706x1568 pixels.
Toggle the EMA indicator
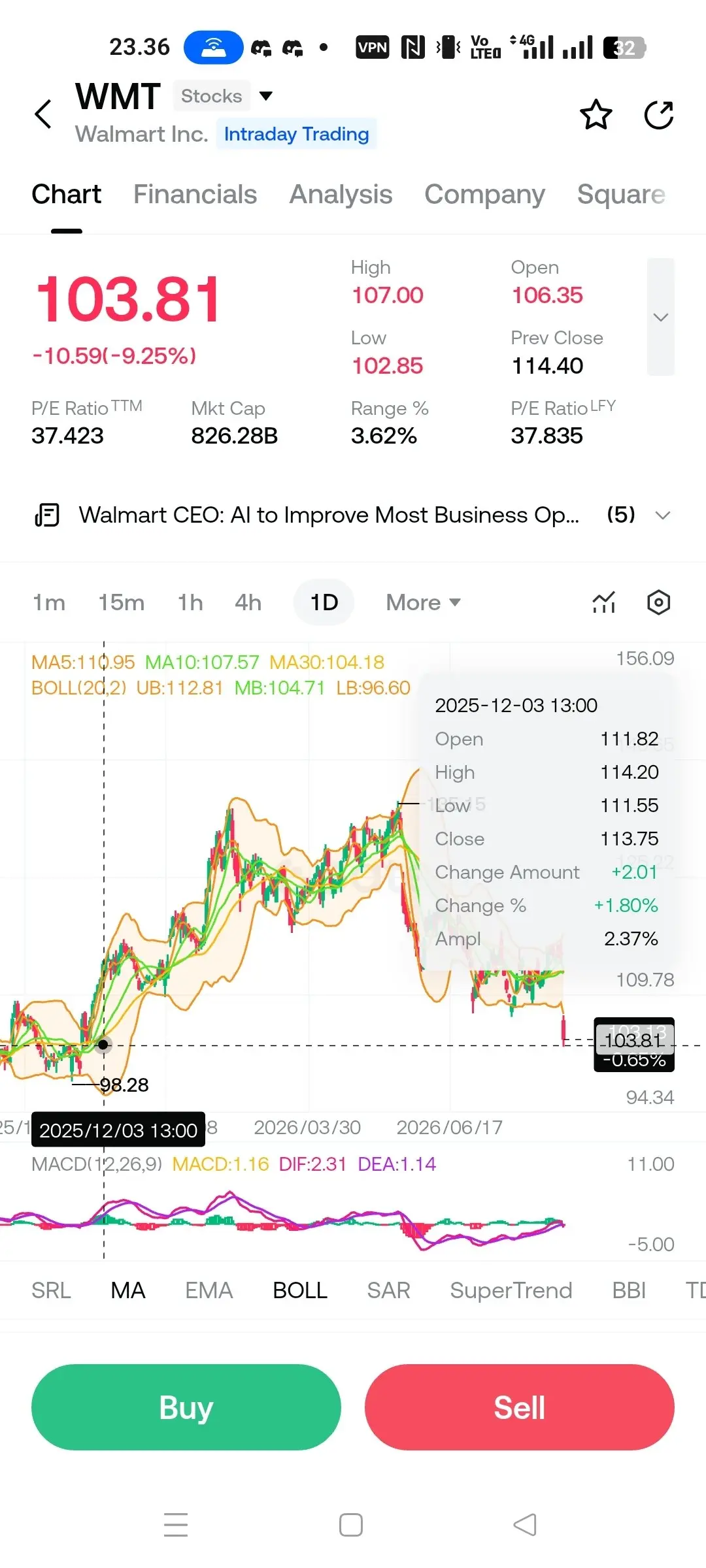(x=209, y=1290)
